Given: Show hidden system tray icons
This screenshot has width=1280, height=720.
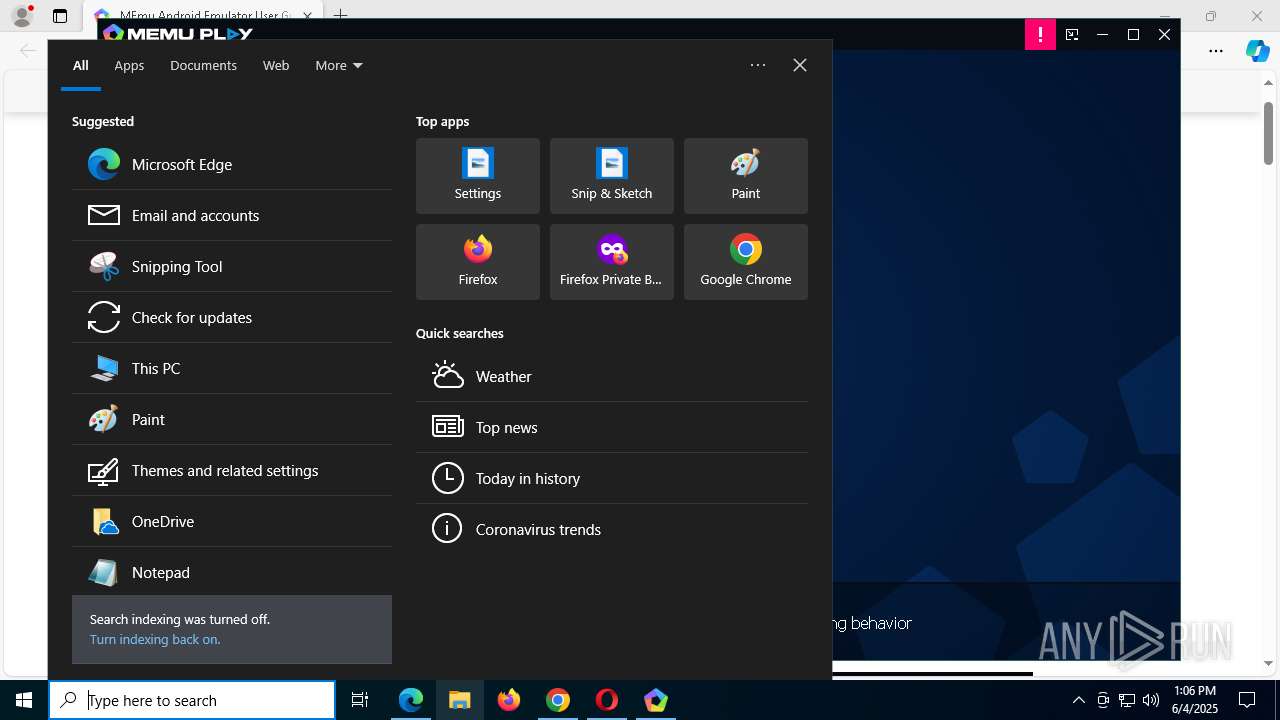Looking at the screenshot, I should [x=1078, y=700].
